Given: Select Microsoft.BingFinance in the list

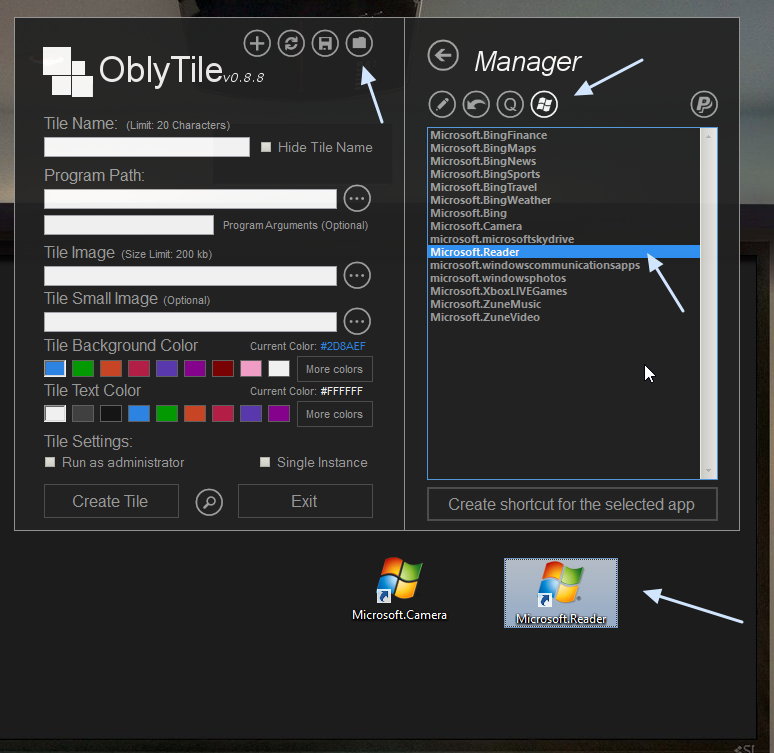Looking at the screenshot, I should (564, 135).
